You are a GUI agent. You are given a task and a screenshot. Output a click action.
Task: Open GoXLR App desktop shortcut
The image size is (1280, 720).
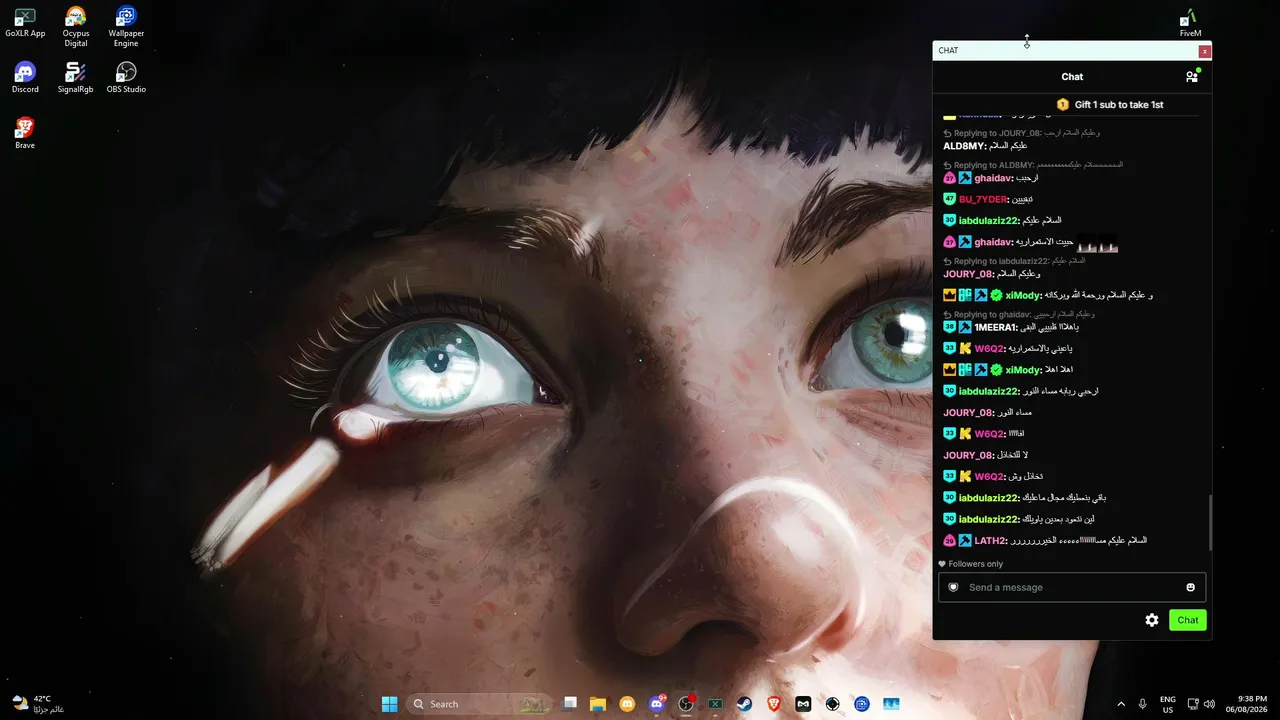coord(25,23)
